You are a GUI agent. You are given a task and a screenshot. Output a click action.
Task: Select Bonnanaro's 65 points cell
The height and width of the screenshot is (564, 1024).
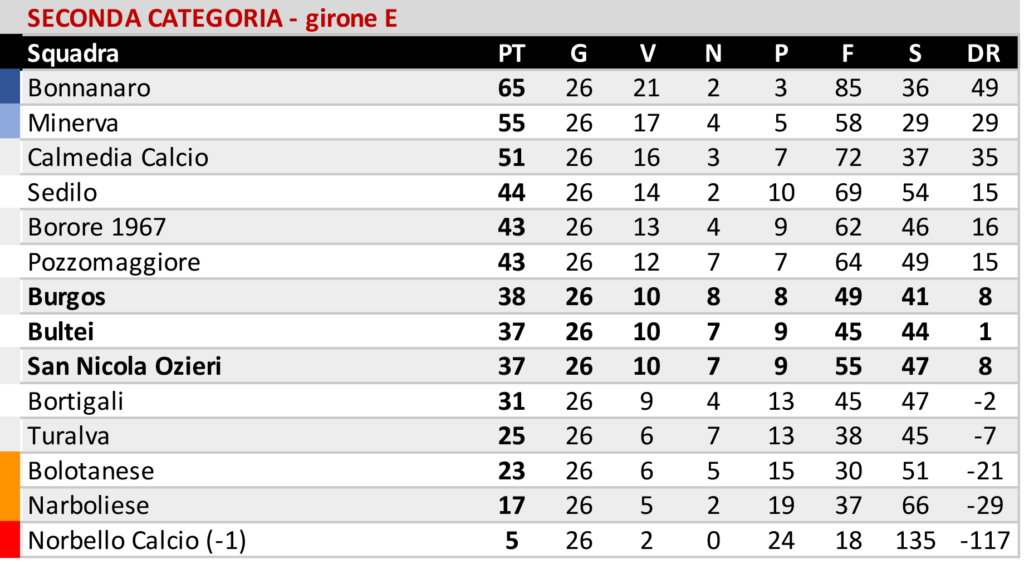[x=511, y=88]
